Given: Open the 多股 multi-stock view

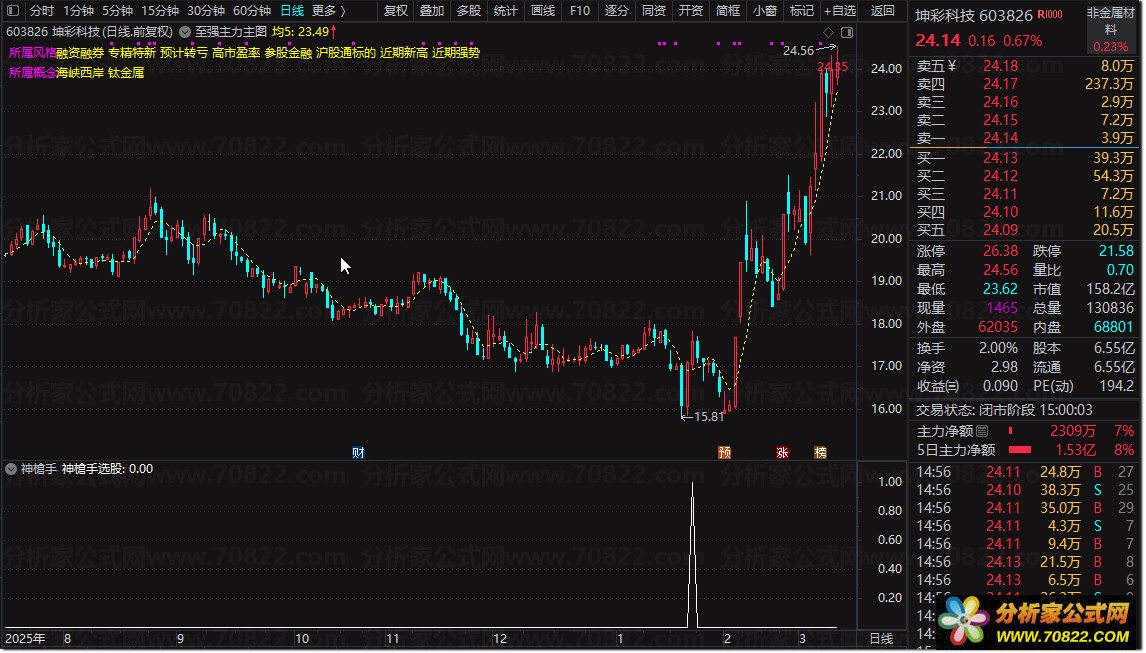Looking at the screenshot, I should (x=468, y=10).
